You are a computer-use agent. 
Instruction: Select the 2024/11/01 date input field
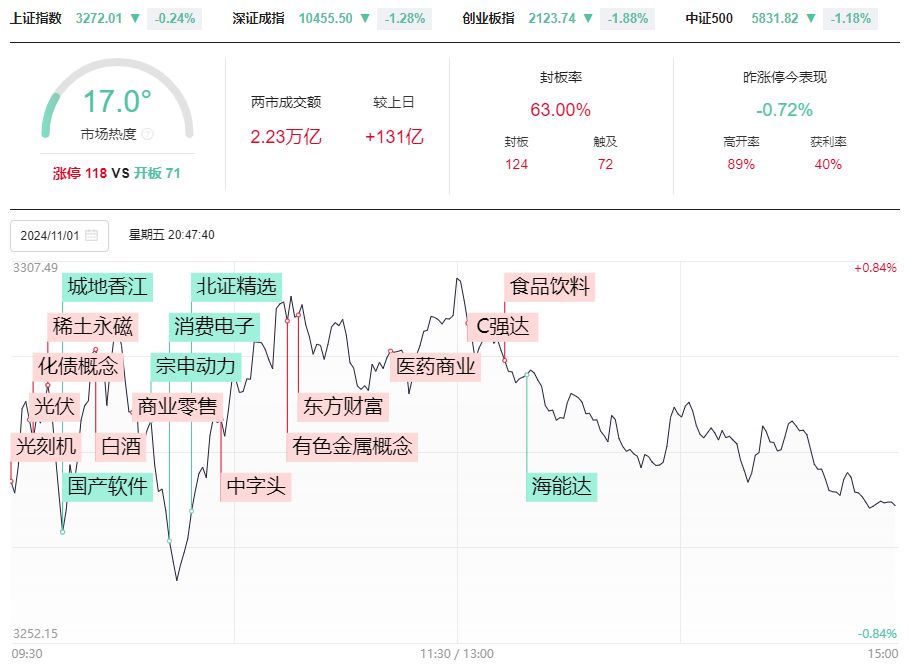click(x=59, y=235)
